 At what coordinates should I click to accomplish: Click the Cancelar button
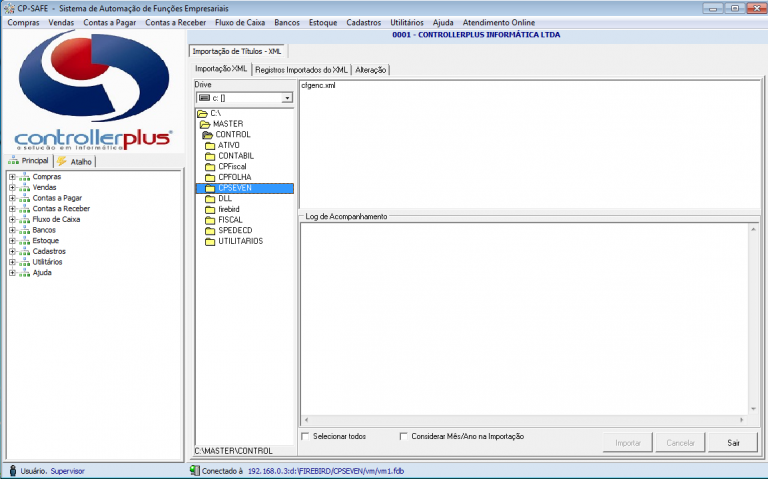pyautogui.click(x=680, y=443)
